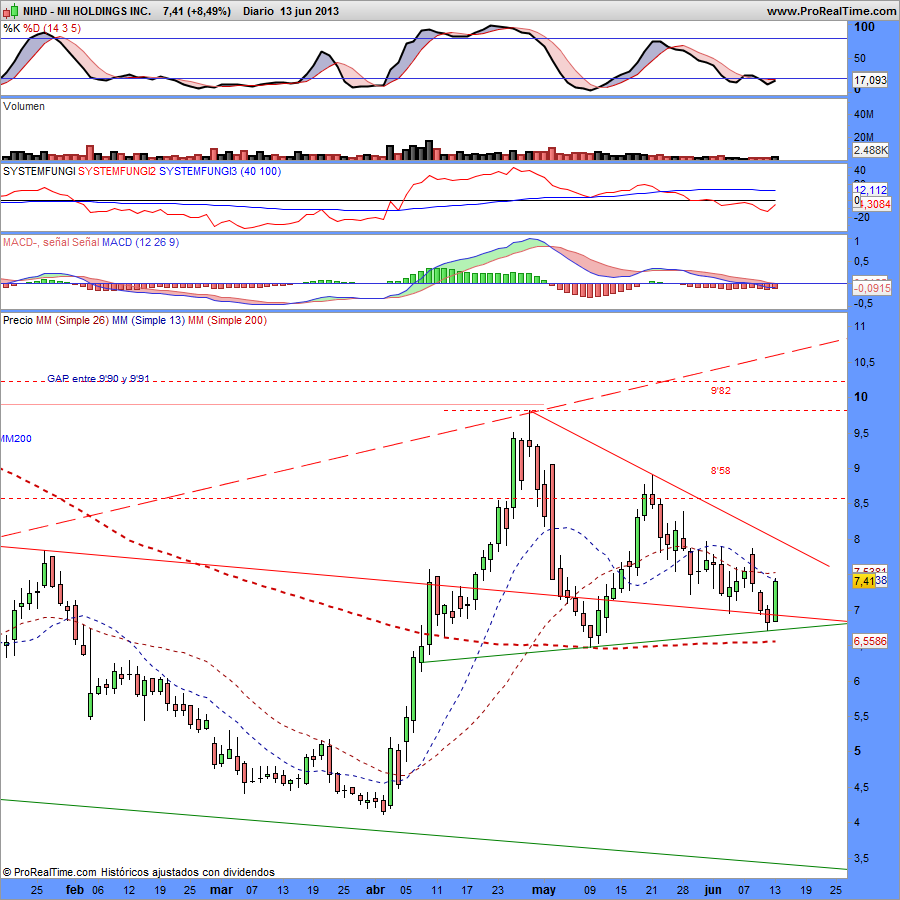Image resolution: width=900 pixels, height=900 pixels.
Task: Click the 'MM (Simple 13)' label
Action: coord(149,320)
